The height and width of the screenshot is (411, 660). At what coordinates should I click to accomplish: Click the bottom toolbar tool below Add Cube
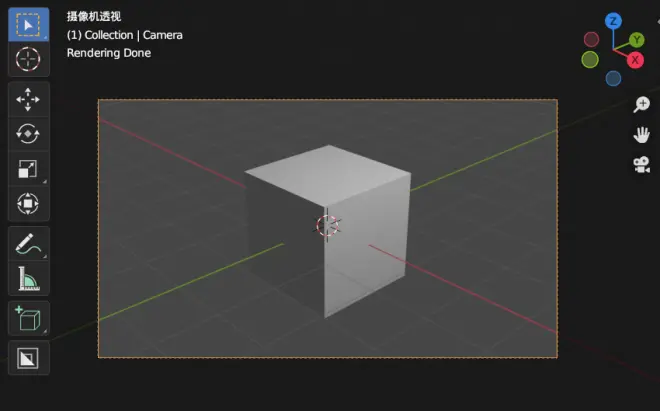coord(28,358)
